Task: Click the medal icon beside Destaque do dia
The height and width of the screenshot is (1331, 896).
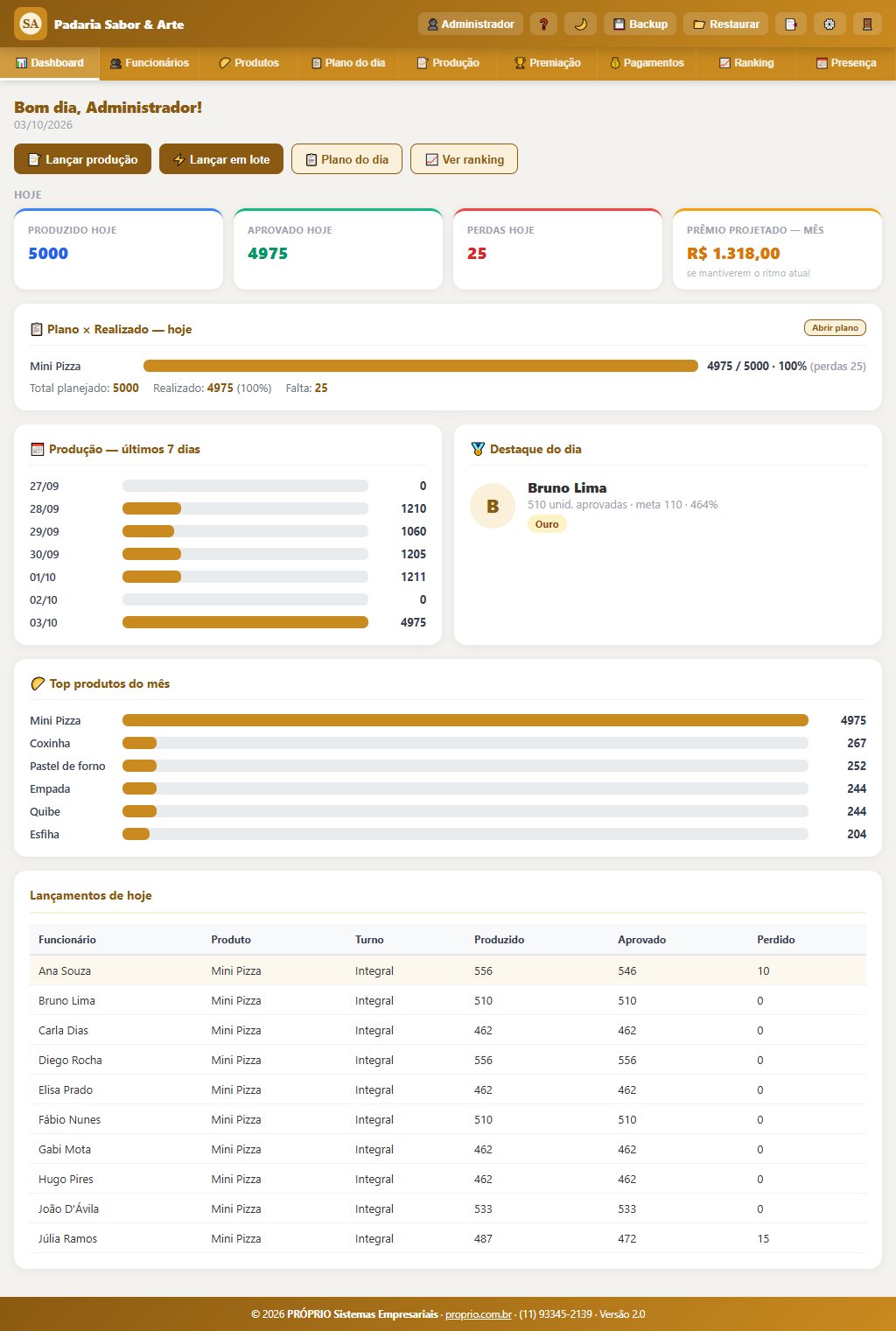Action: (478, 449)
